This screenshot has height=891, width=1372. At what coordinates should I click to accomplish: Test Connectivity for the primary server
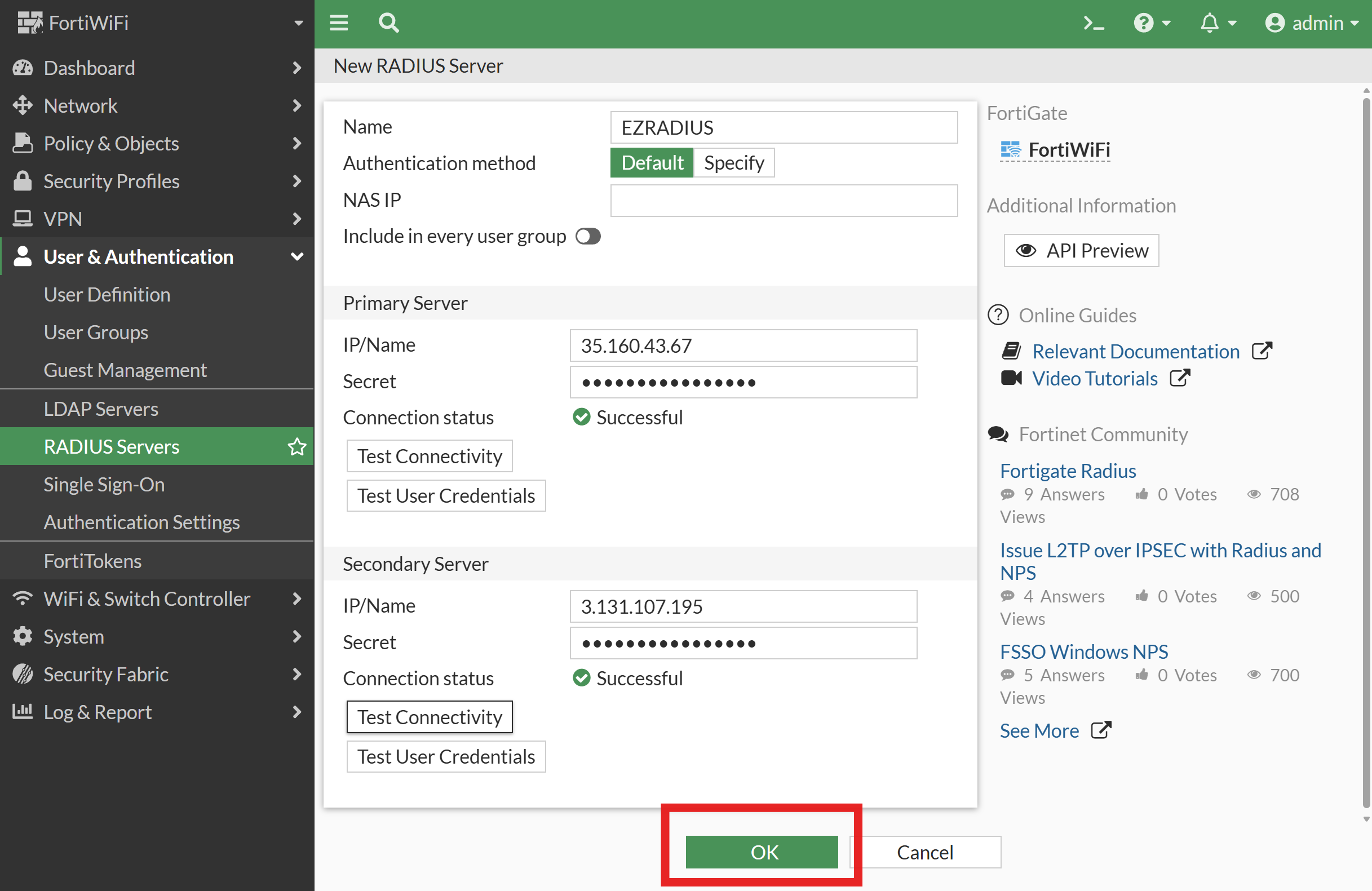tap(429, 455)
